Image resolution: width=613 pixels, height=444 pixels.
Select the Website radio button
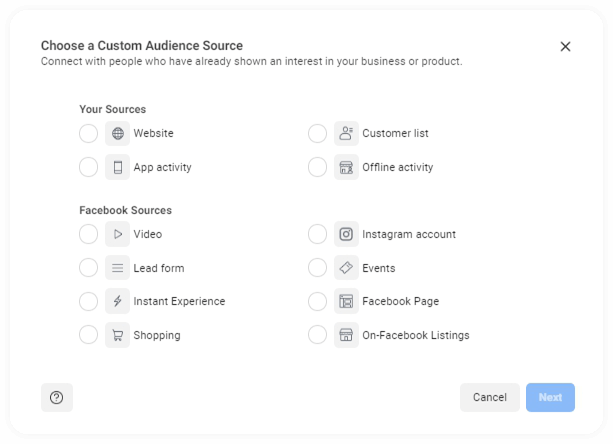[88, 134]
